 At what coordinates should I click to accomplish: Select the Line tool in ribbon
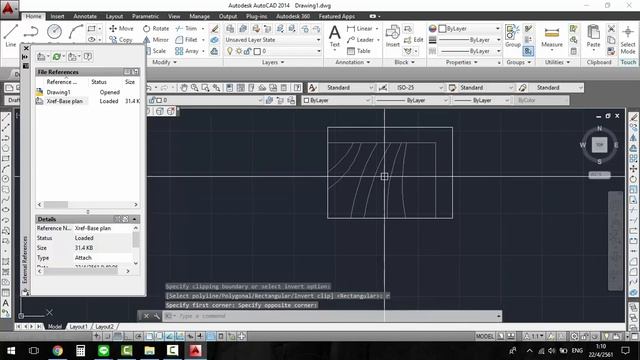11,35
